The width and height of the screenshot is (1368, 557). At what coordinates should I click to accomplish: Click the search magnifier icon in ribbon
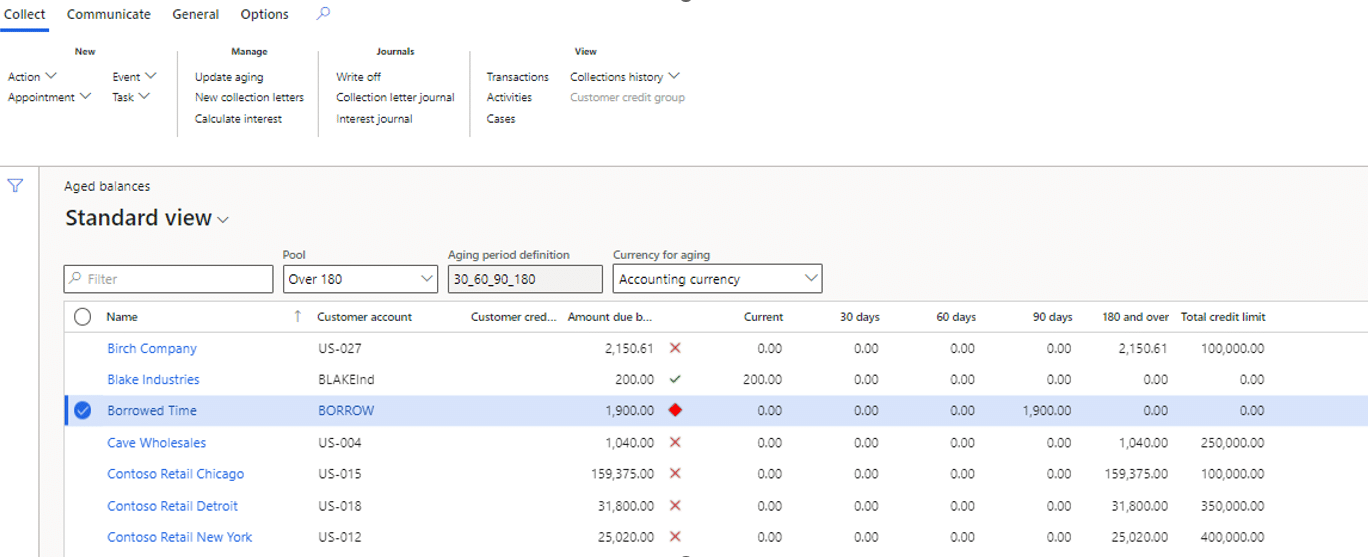click(x=322, y=14)
